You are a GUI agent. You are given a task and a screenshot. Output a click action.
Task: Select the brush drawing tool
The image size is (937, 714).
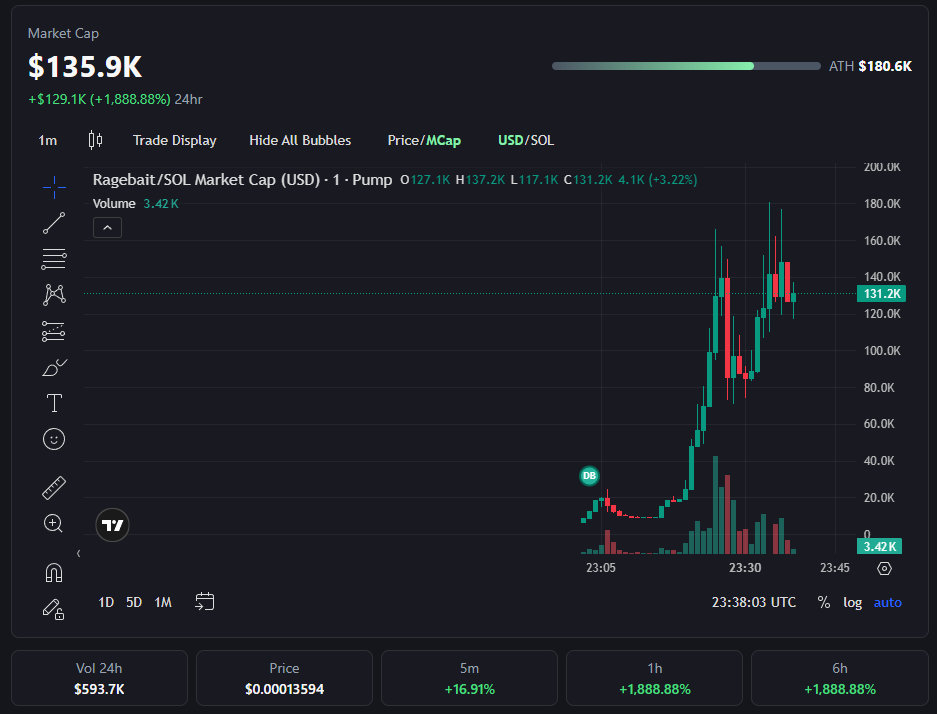click(x=54, y=367)
